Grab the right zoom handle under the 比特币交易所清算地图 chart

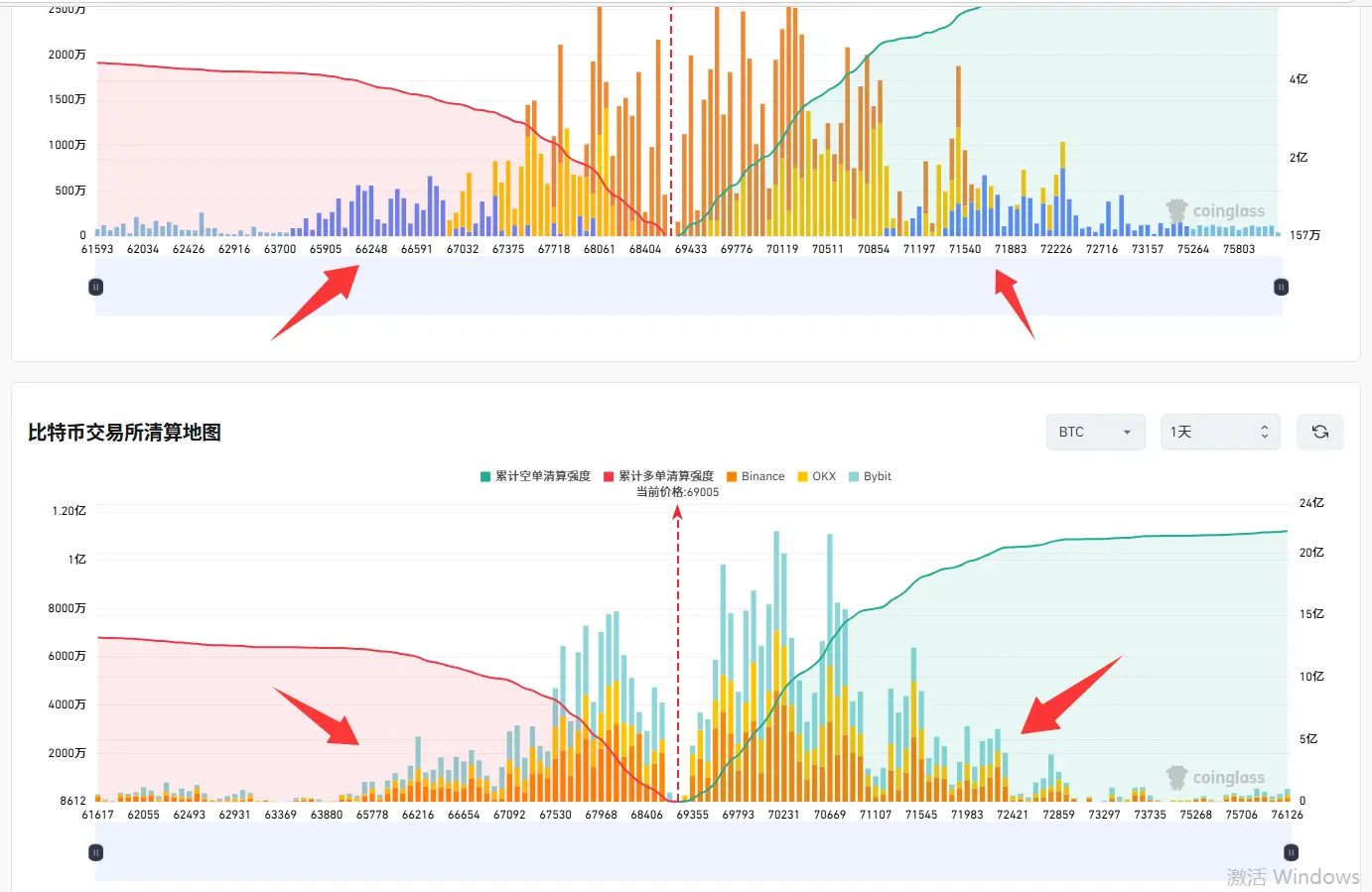1292,852
